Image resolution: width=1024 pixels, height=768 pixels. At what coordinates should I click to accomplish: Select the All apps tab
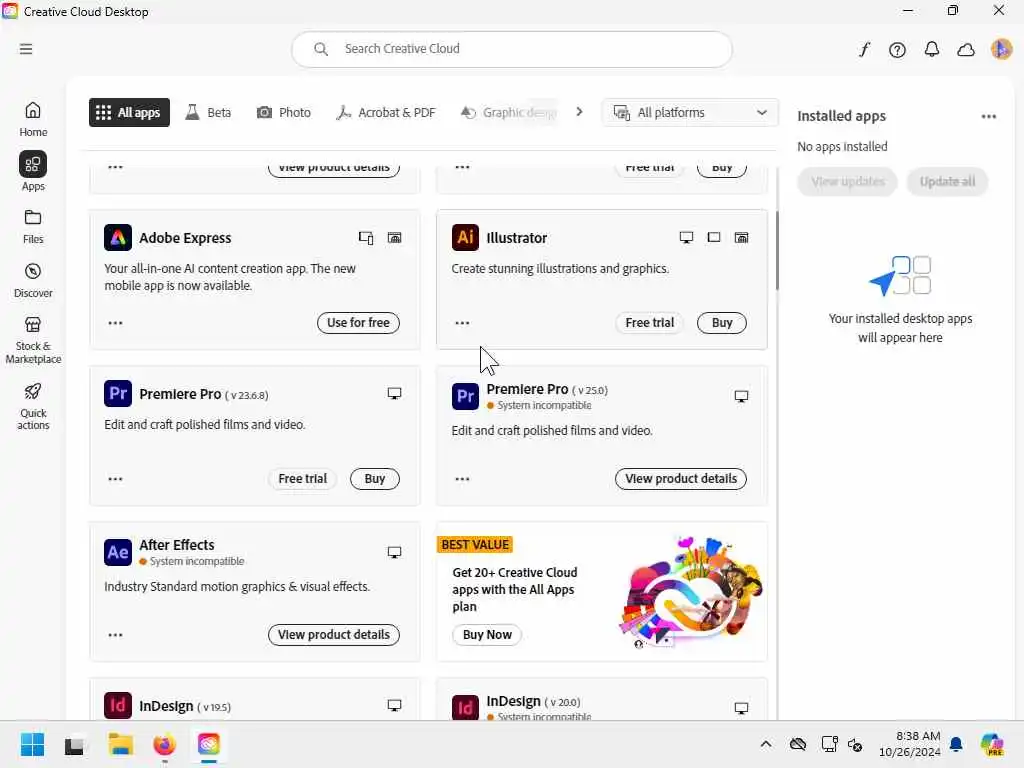point(129,112)
